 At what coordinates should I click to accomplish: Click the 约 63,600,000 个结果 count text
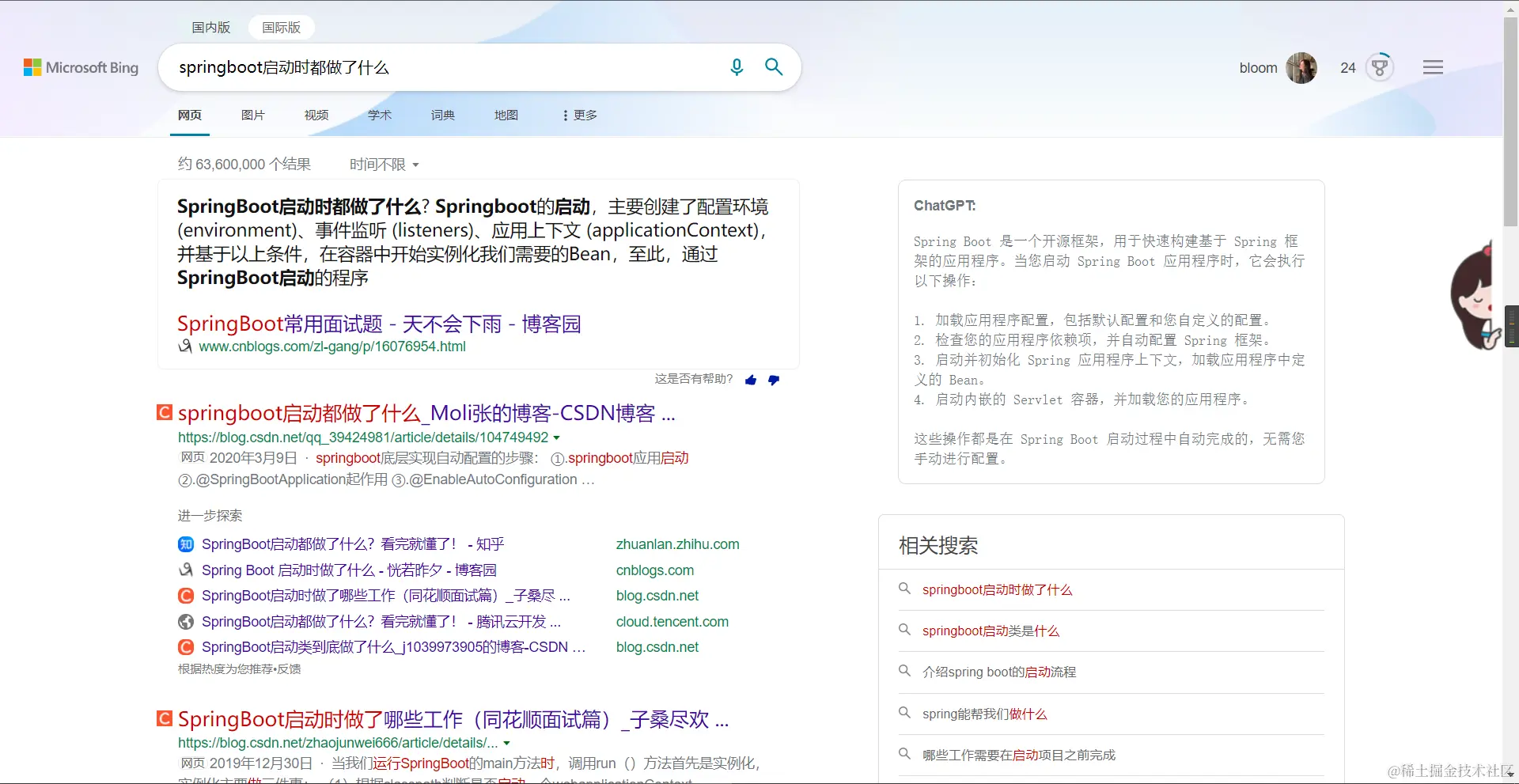pos(244,165)
